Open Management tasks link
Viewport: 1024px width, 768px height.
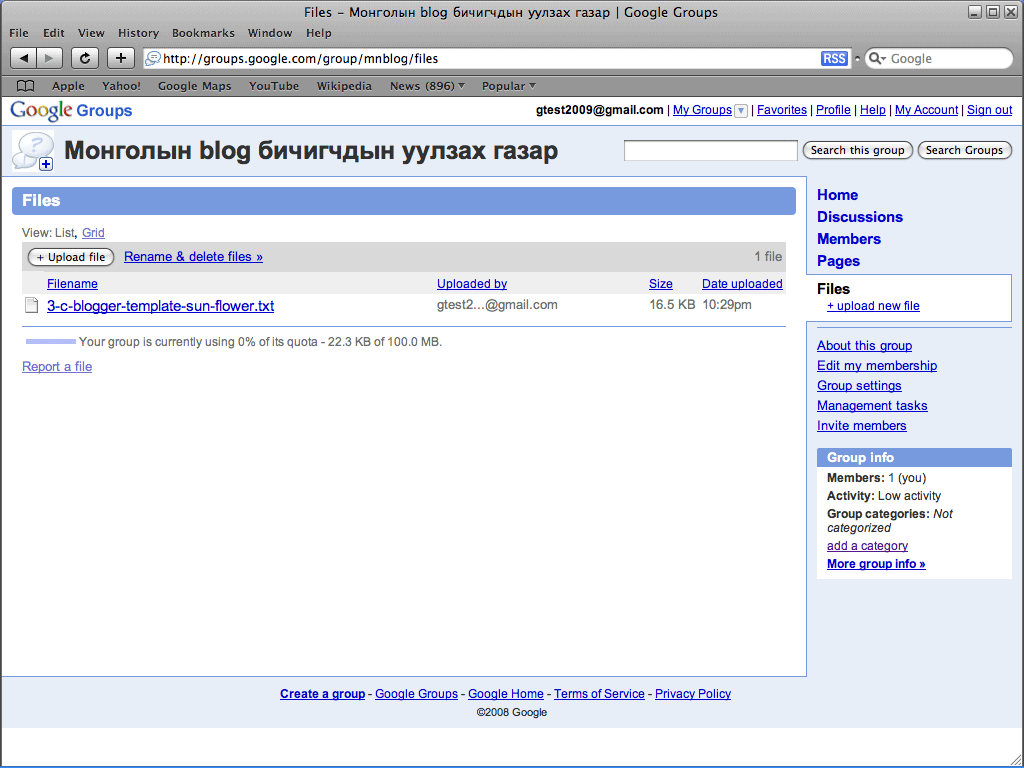coord(872,406)
